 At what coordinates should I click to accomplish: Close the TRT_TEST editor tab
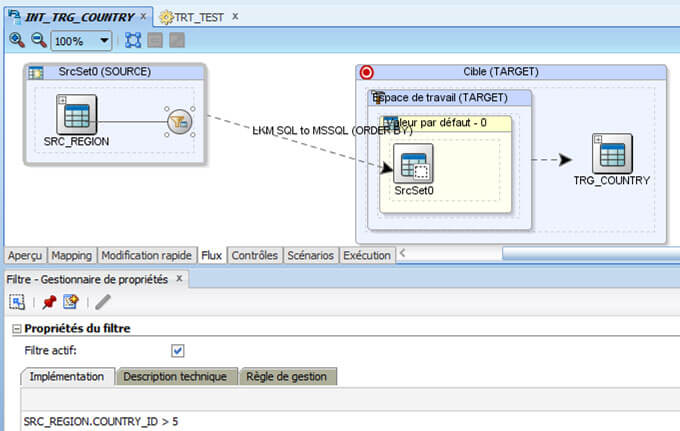[x=235, y=16]
